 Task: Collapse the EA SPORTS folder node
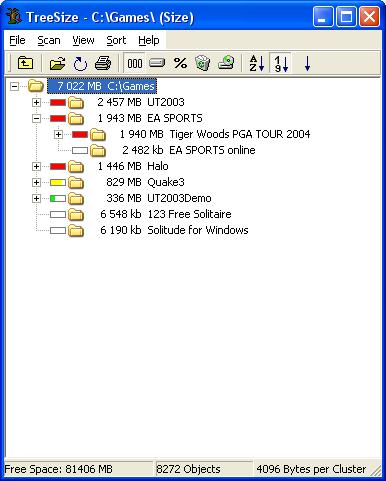tap(36, 118)
